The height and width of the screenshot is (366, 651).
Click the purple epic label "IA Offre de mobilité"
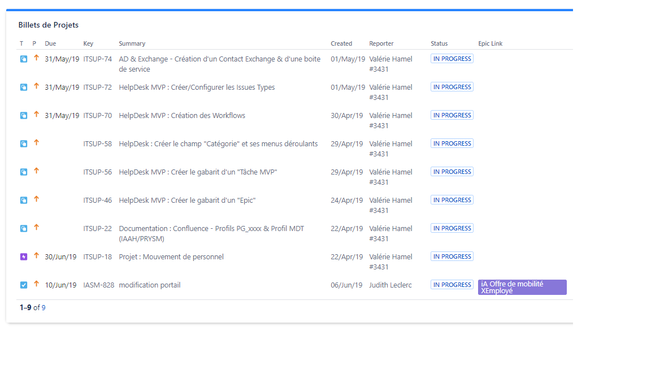522,287
